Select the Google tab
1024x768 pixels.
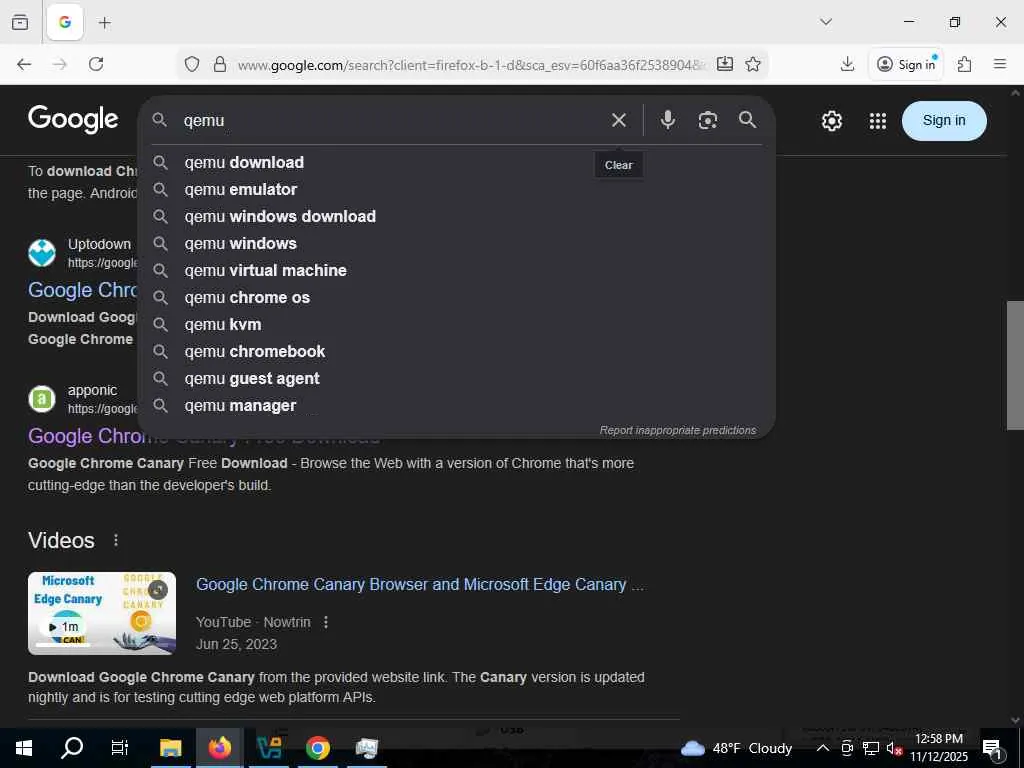(x=65, y=22)
